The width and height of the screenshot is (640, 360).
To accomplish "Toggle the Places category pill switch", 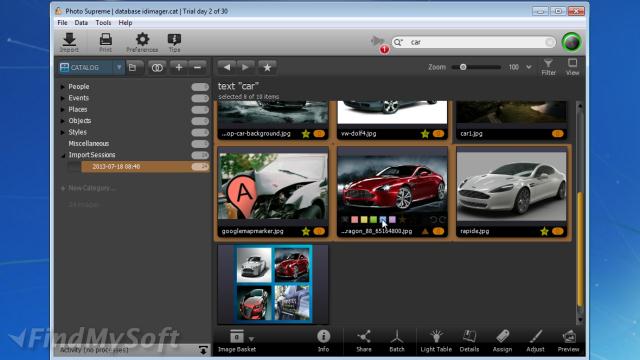I will [x=200, y=110].
